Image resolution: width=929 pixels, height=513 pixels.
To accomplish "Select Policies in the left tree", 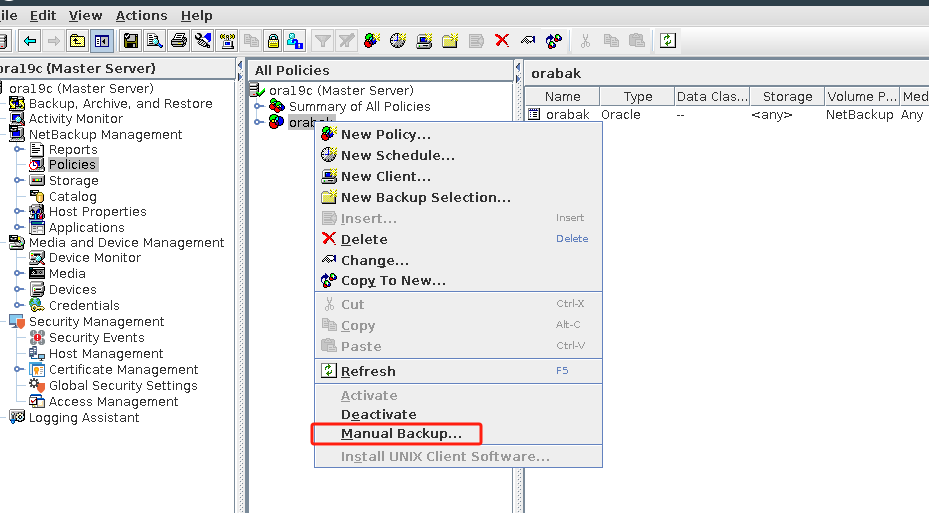I will 72,165.
